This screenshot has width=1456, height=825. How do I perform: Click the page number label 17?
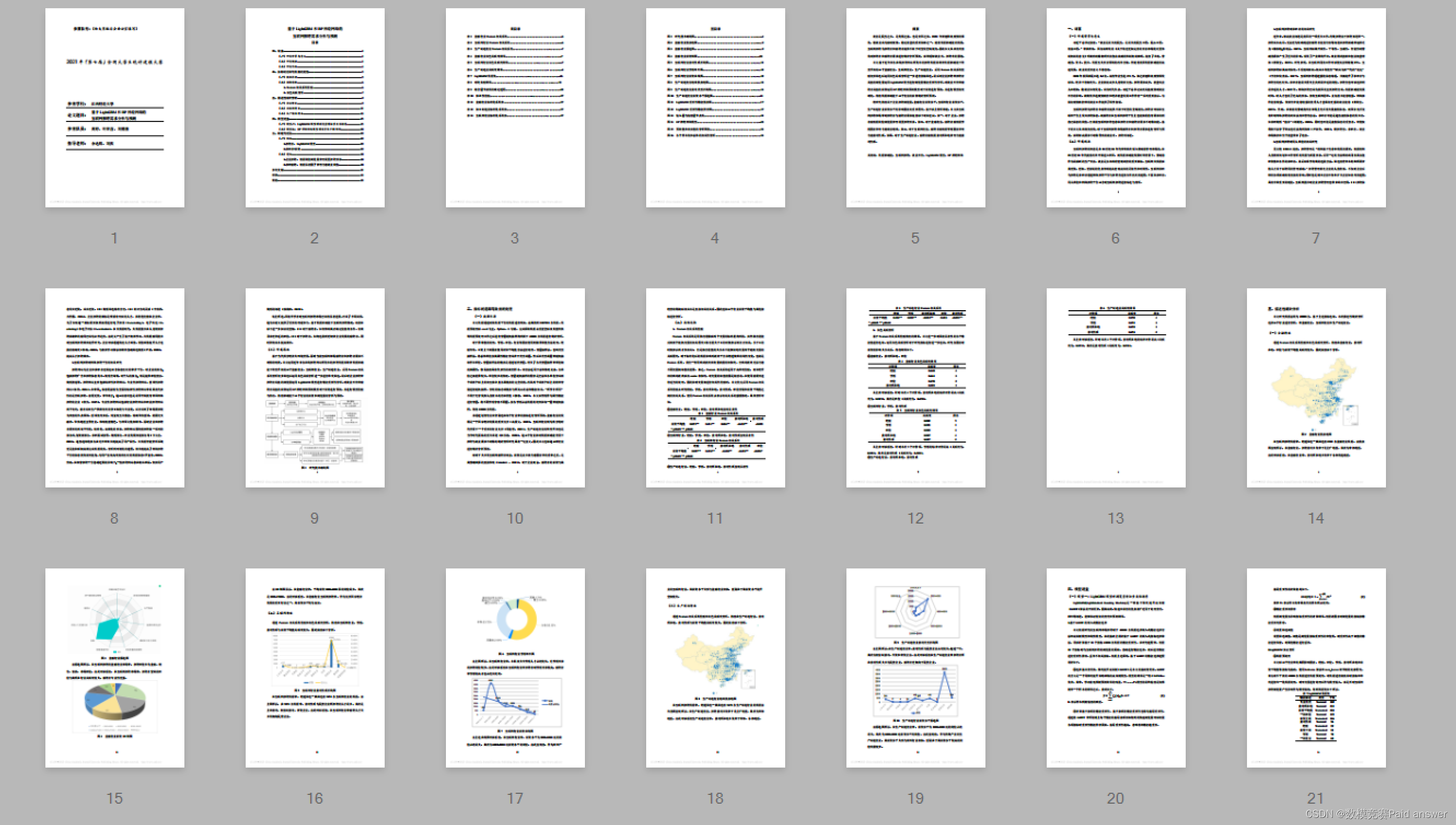pyautogui.click(x=515, y=798)
